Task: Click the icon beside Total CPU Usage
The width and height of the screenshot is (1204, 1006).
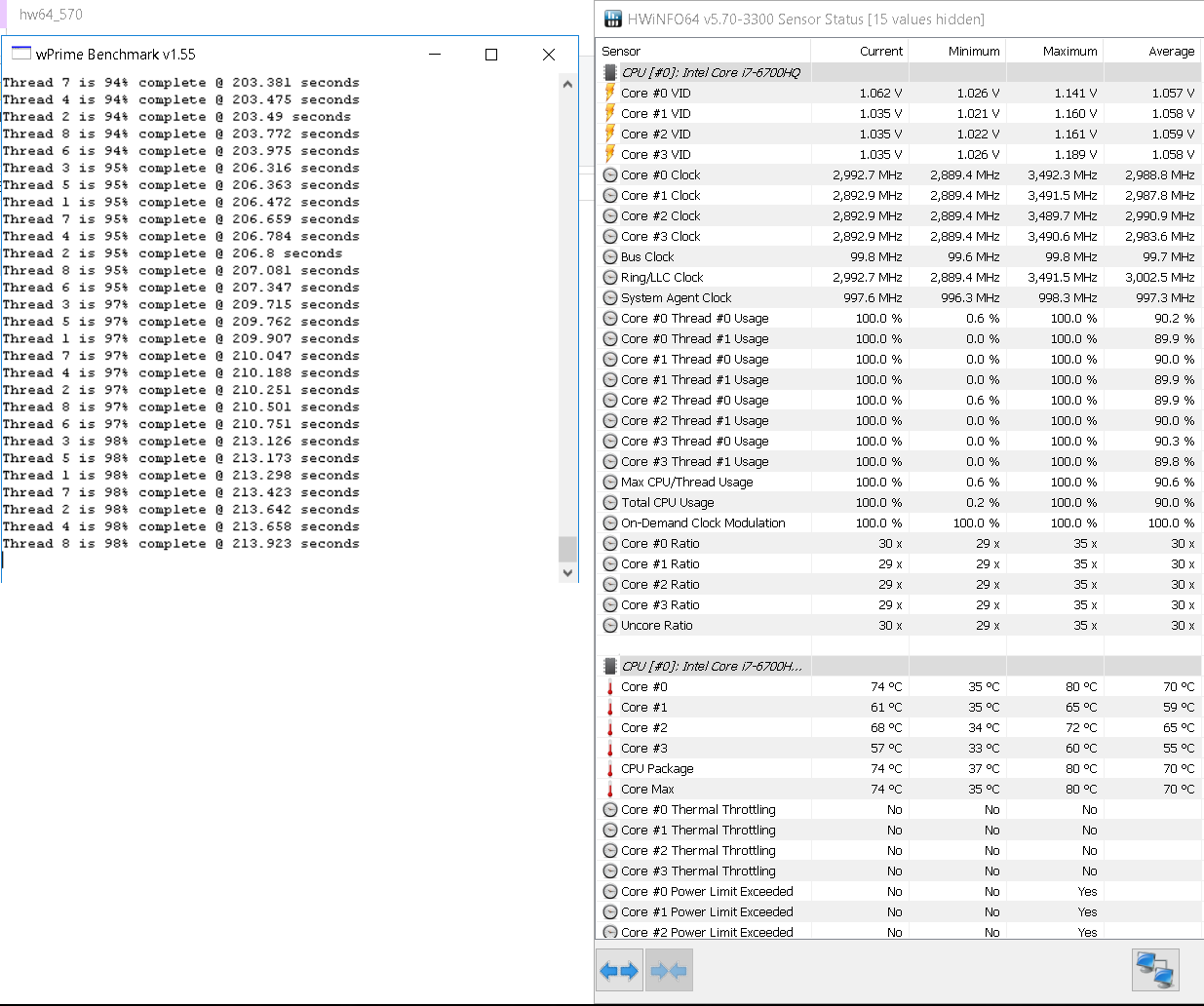Action: tap(610, 502)
